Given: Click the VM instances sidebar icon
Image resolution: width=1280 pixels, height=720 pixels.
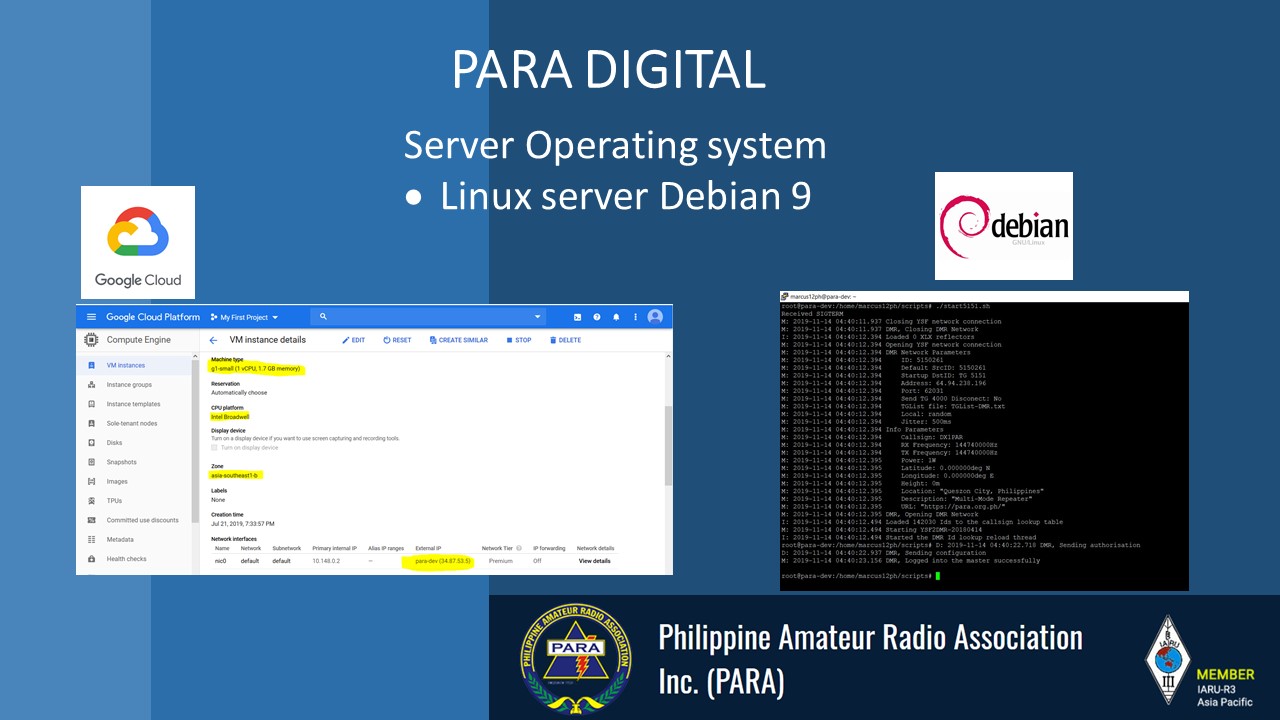Looking at the screenshot, I should click(x=92, y=366).
